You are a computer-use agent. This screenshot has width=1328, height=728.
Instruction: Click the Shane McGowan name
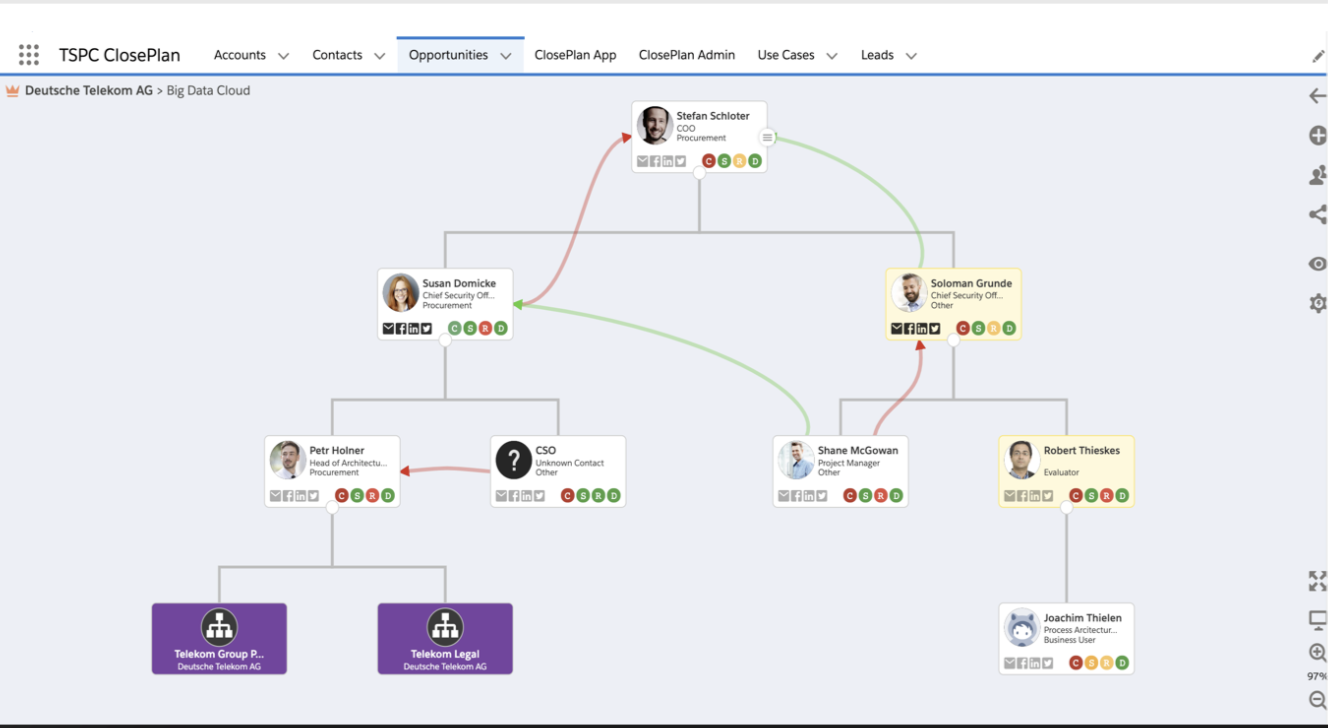[858, 451]
